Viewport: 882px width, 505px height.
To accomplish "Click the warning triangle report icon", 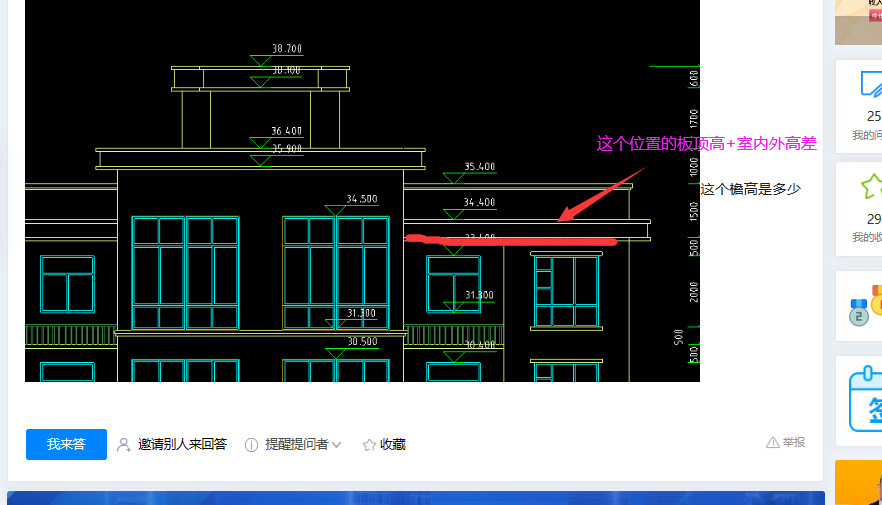I will (x=773, y=443).
